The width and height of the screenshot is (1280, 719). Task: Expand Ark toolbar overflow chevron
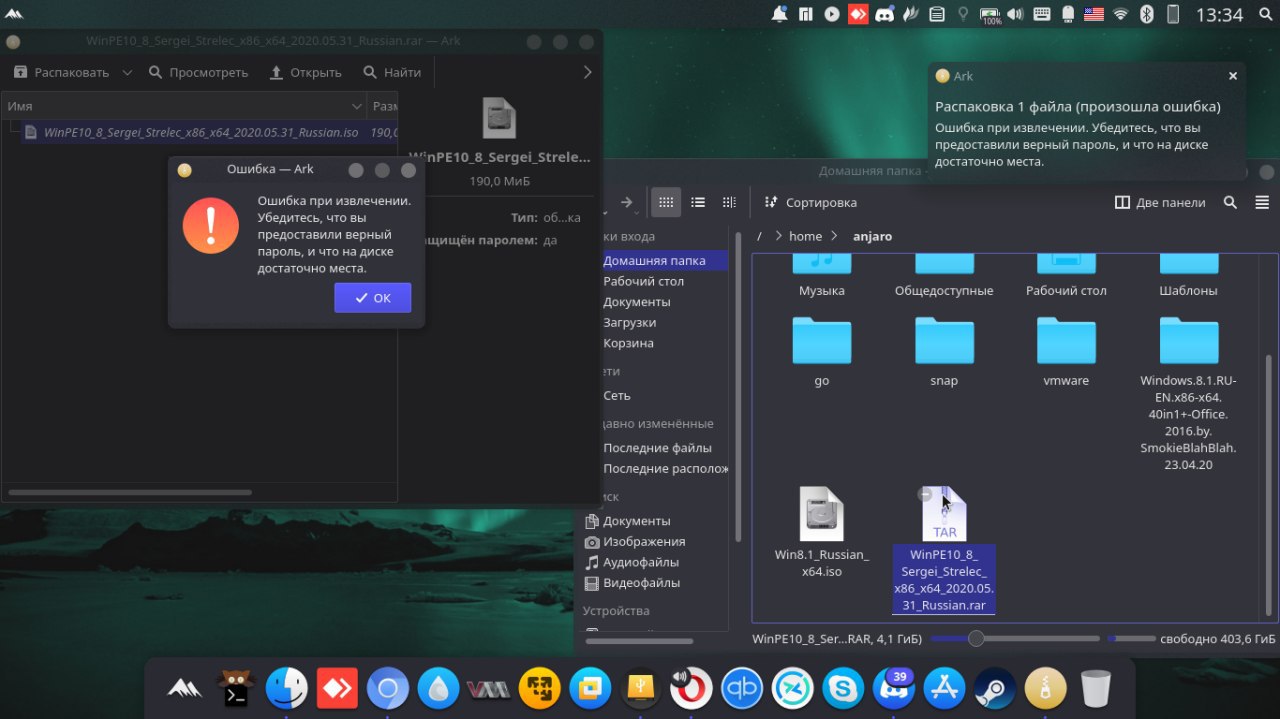coord(587,72)
